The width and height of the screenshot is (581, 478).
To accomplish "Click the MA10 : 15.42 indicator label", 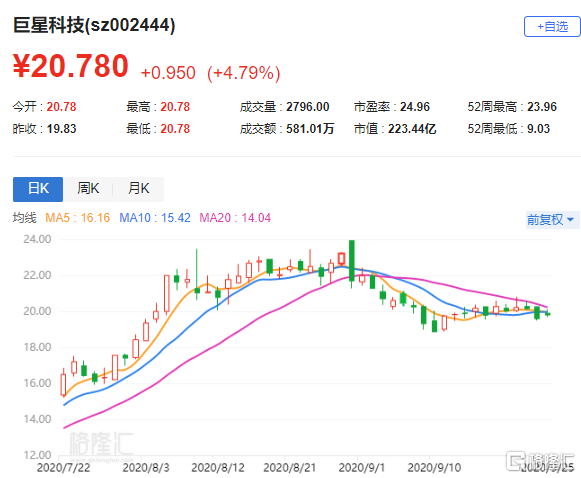I will coord(155,218).
